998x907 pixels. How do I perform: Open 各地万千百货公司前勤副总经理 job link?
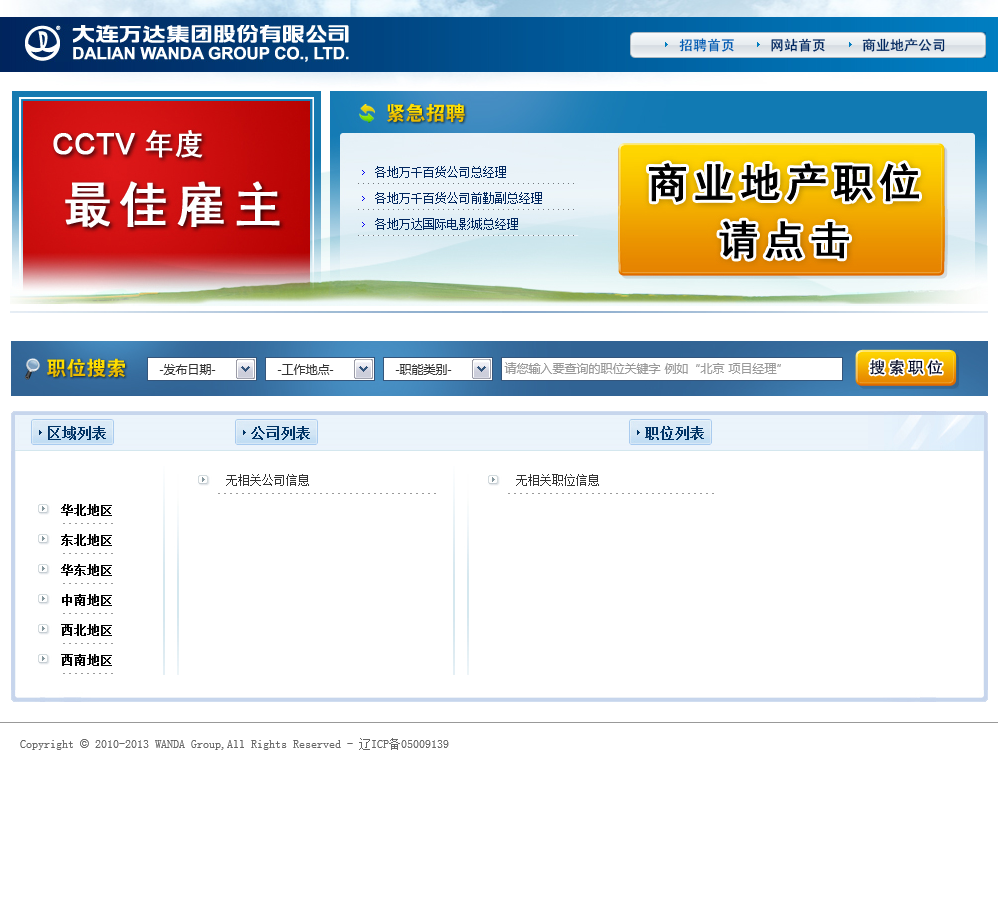[458, 199]
